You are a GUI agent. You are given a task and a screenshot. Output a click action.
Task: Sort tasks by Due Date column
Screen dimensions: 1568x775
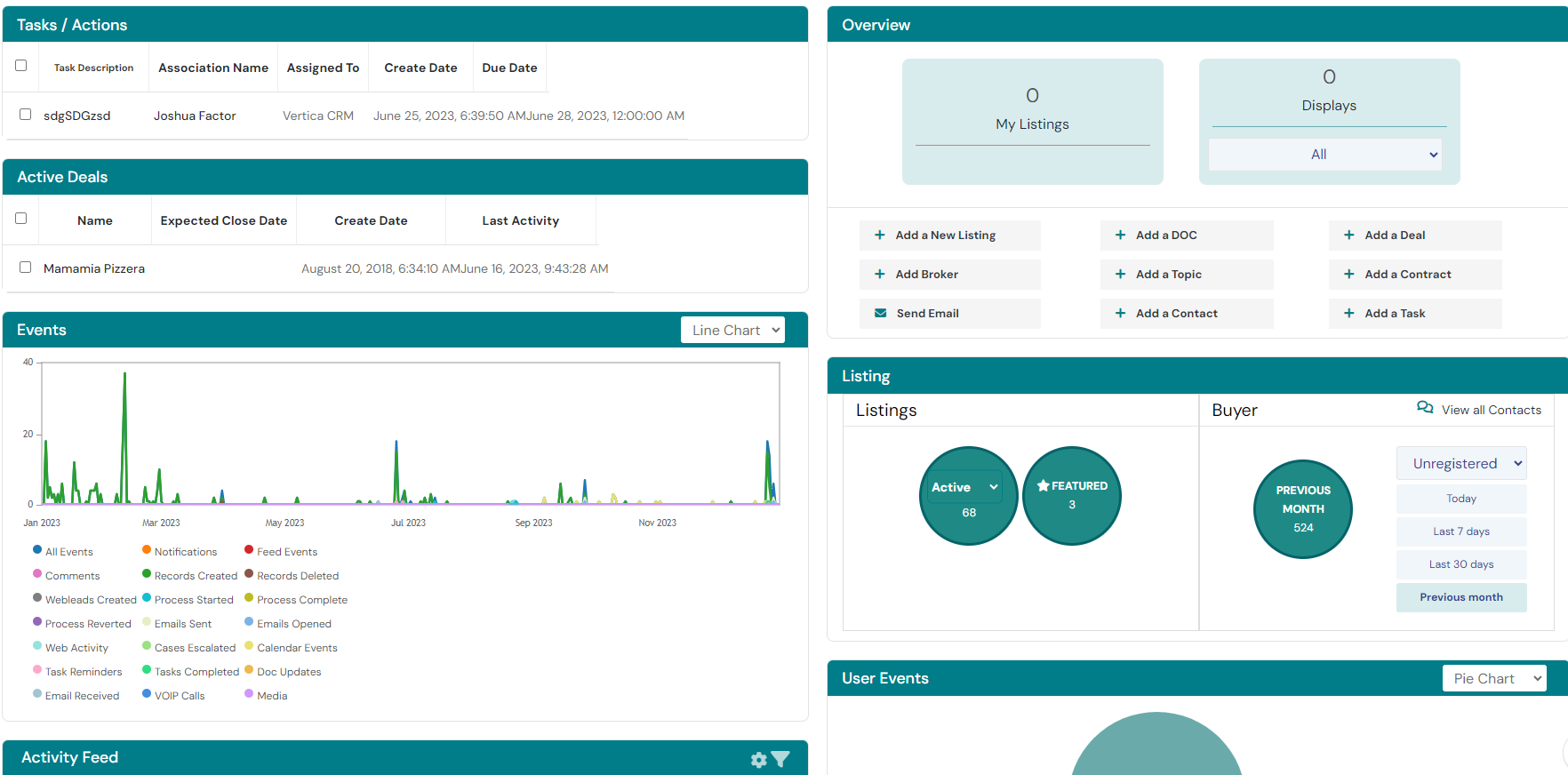(x=509, y=68)
